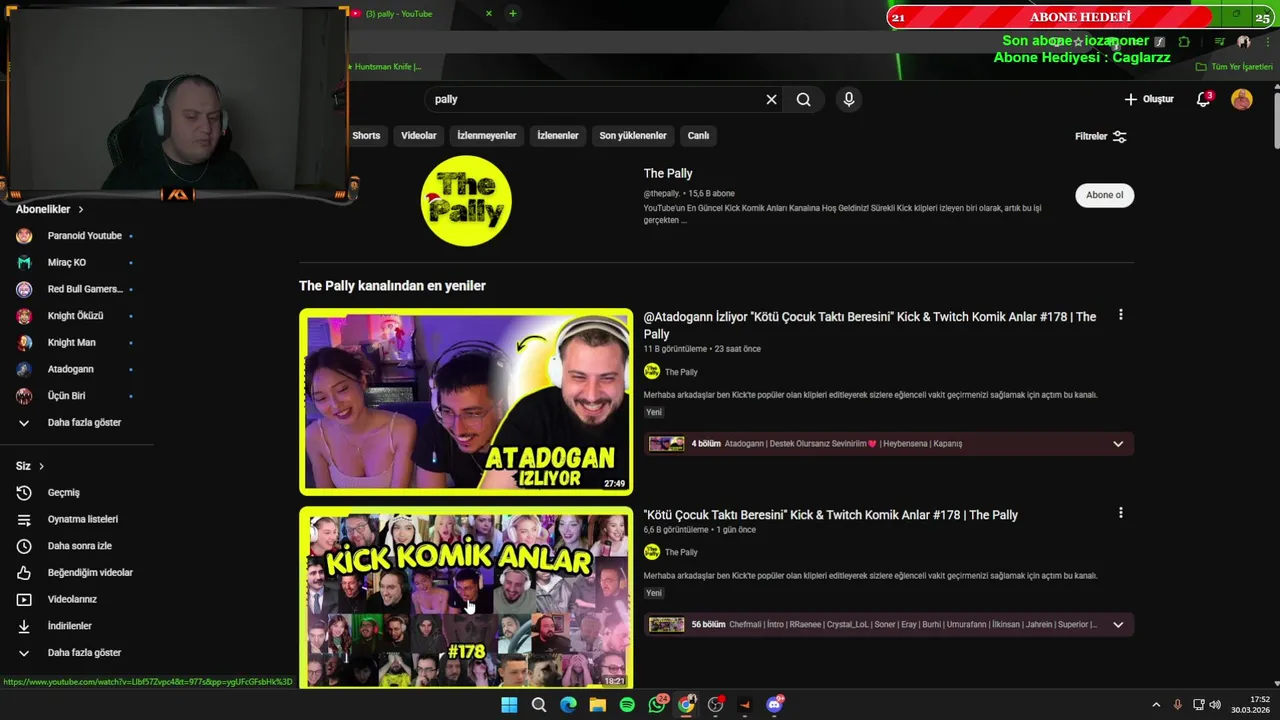Open the @Atadogann İzliyor video title

(870, 325)
